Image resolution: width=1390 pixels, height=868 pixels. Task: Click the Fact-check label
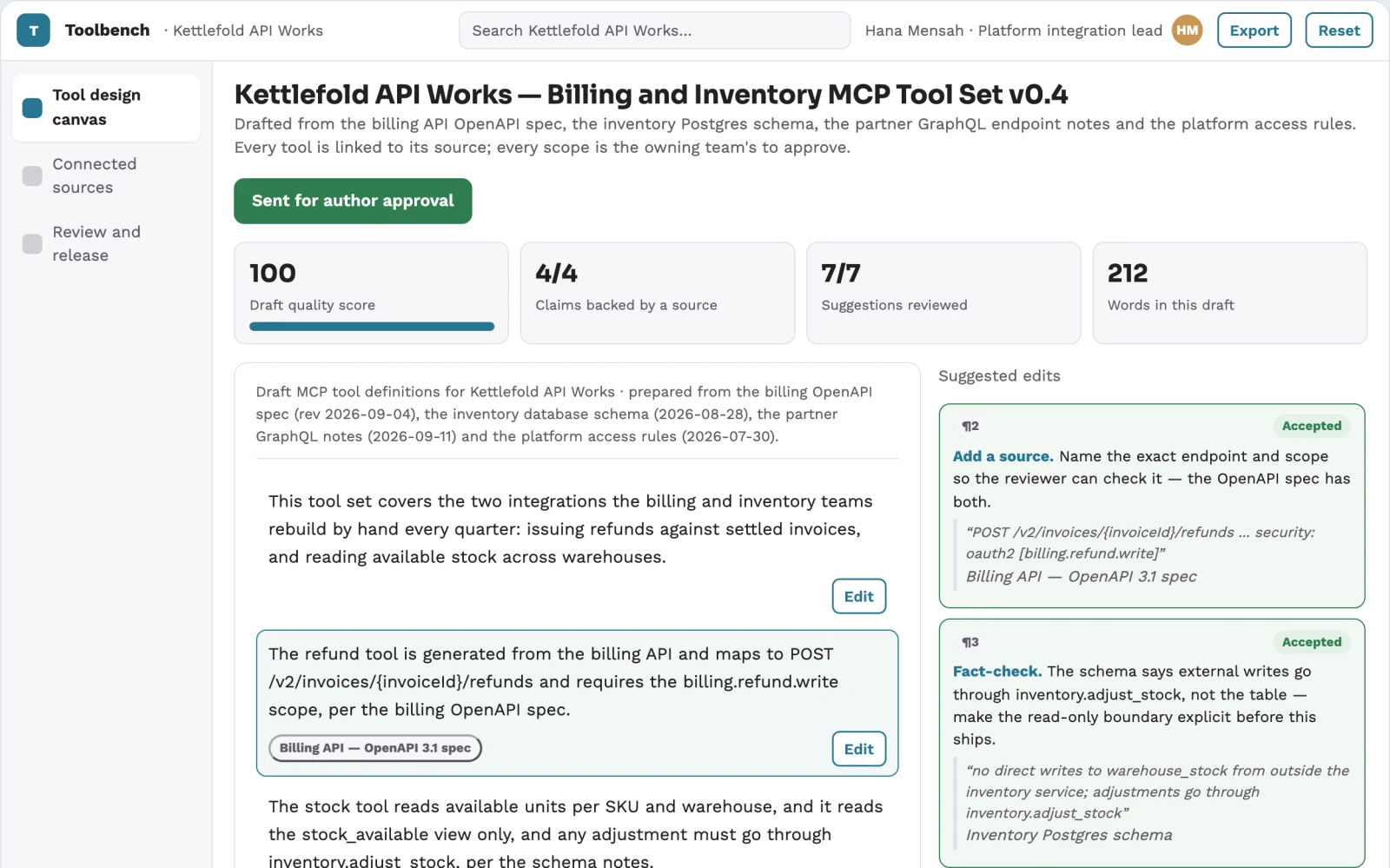pos(996,672)
